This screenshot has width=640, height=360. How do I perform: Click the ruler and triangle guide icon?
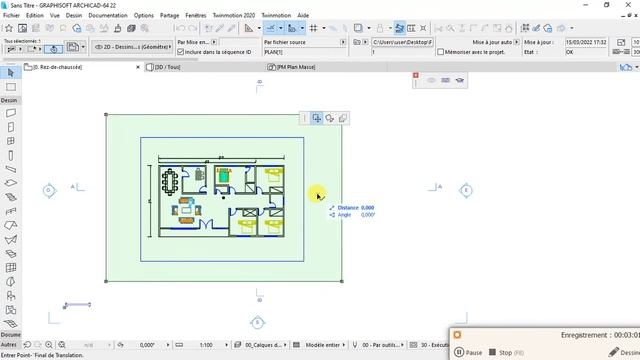tap(249, 28)
